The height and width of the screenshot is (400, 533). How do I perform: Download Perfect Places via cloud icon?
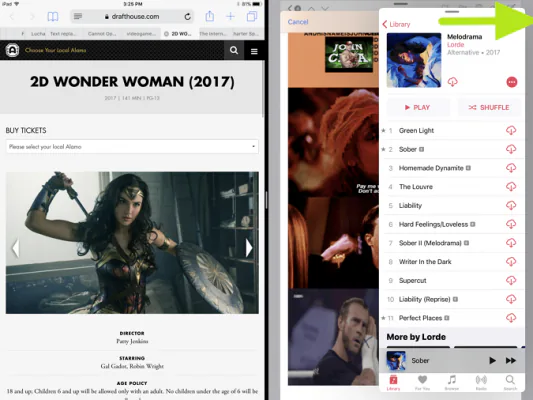click(x=511, y=318)
